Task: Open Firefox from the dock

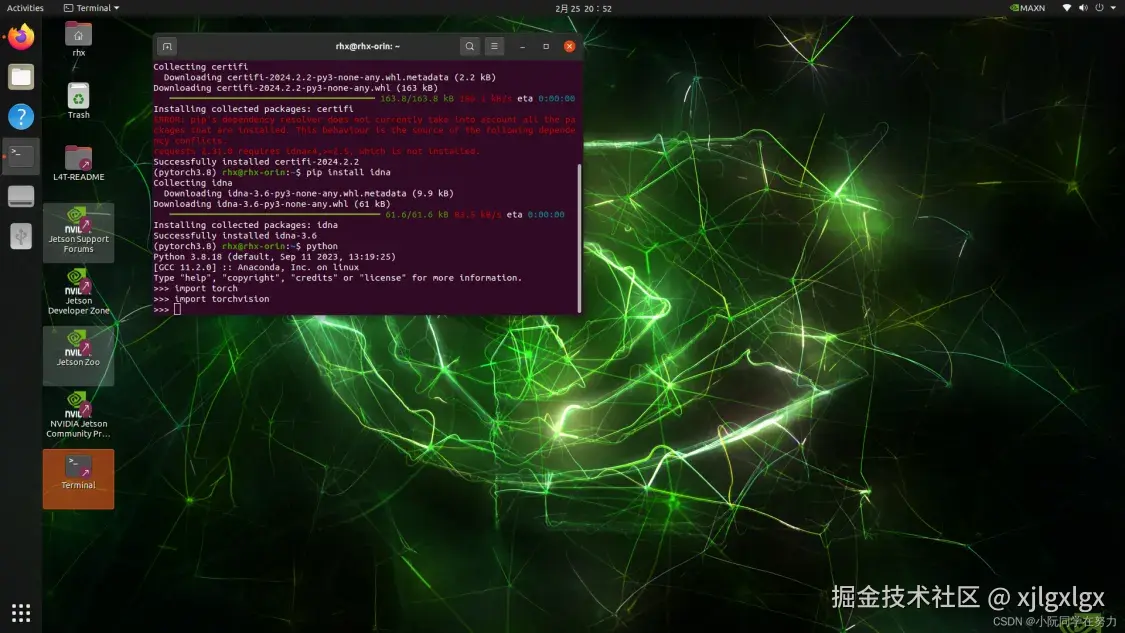Action: (21, 37)
